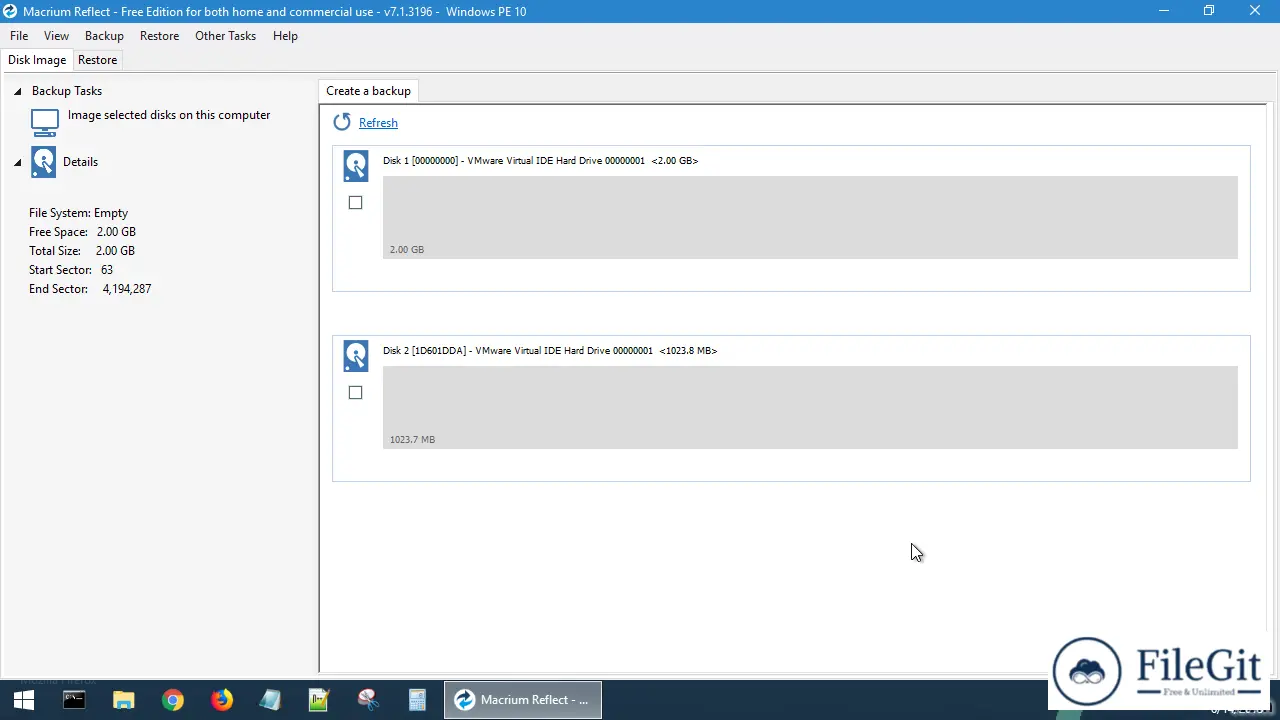Screen dimensions: 1280x720
Task: Click the monitor icon for imaging disks
Action: point(45,122)
